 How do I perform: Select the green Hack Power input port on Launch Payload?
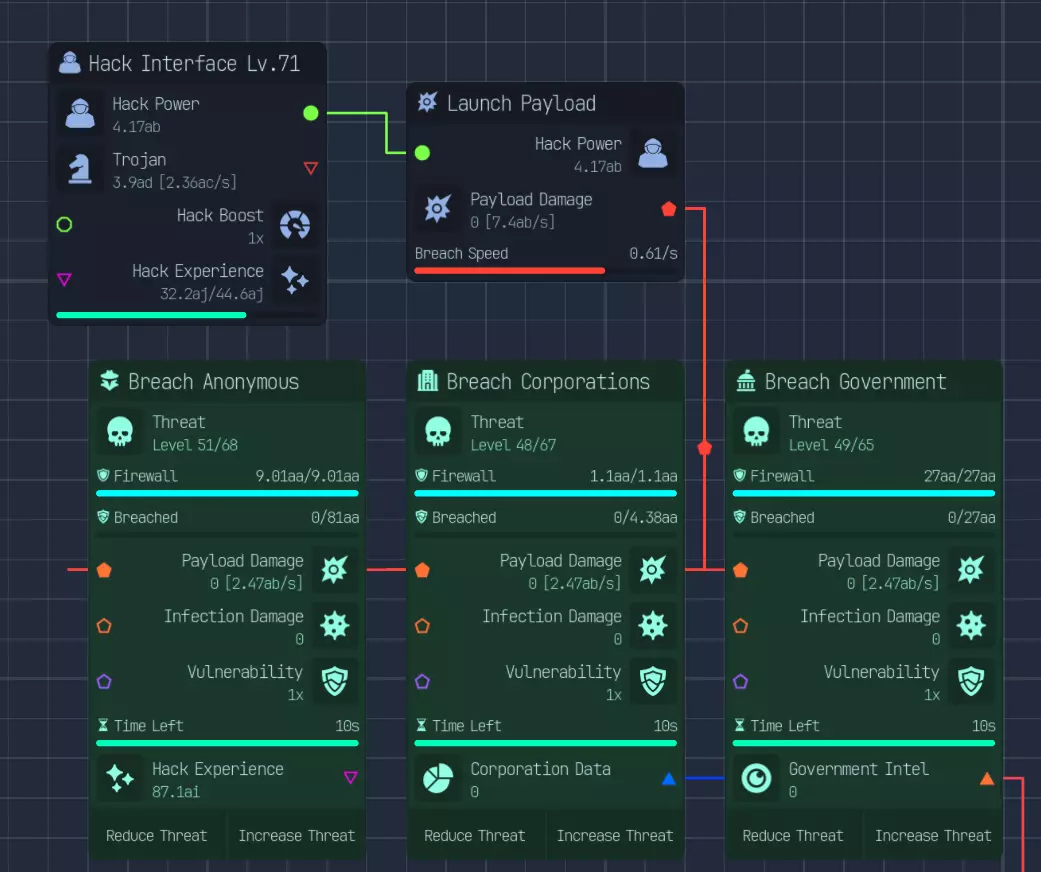coord(422,153)
